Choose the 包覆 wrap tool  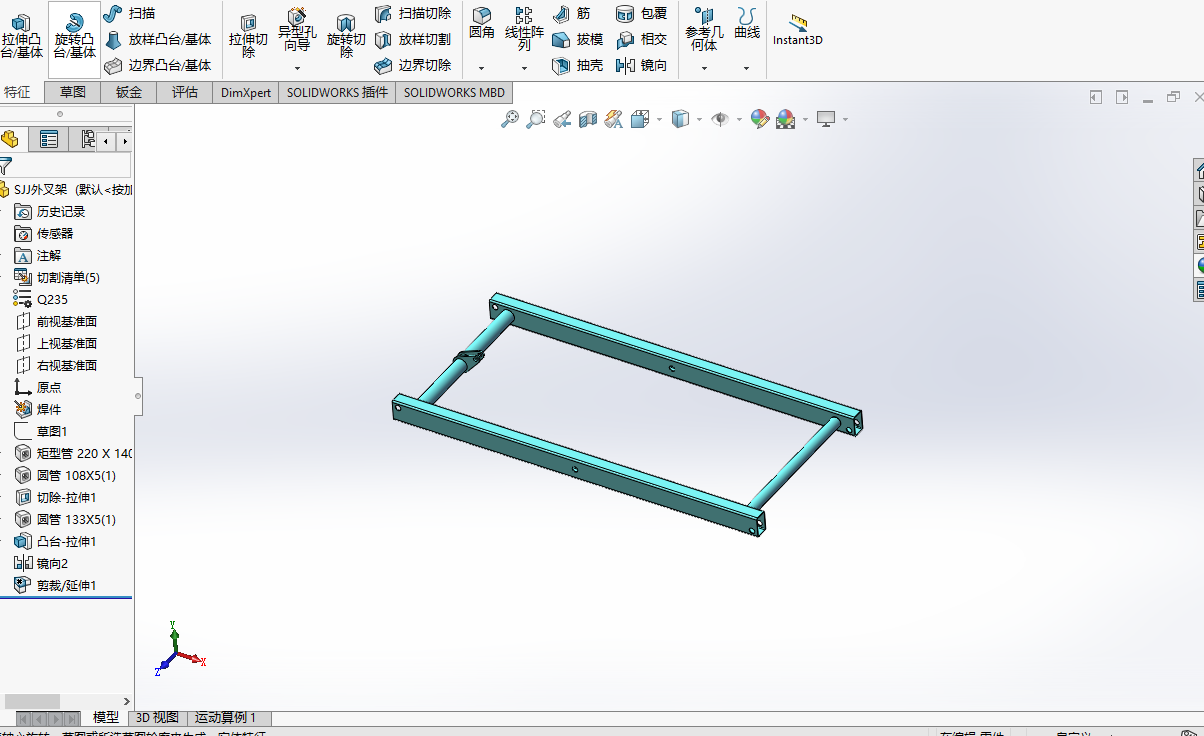pyautogui.click(x=641, y=13)
